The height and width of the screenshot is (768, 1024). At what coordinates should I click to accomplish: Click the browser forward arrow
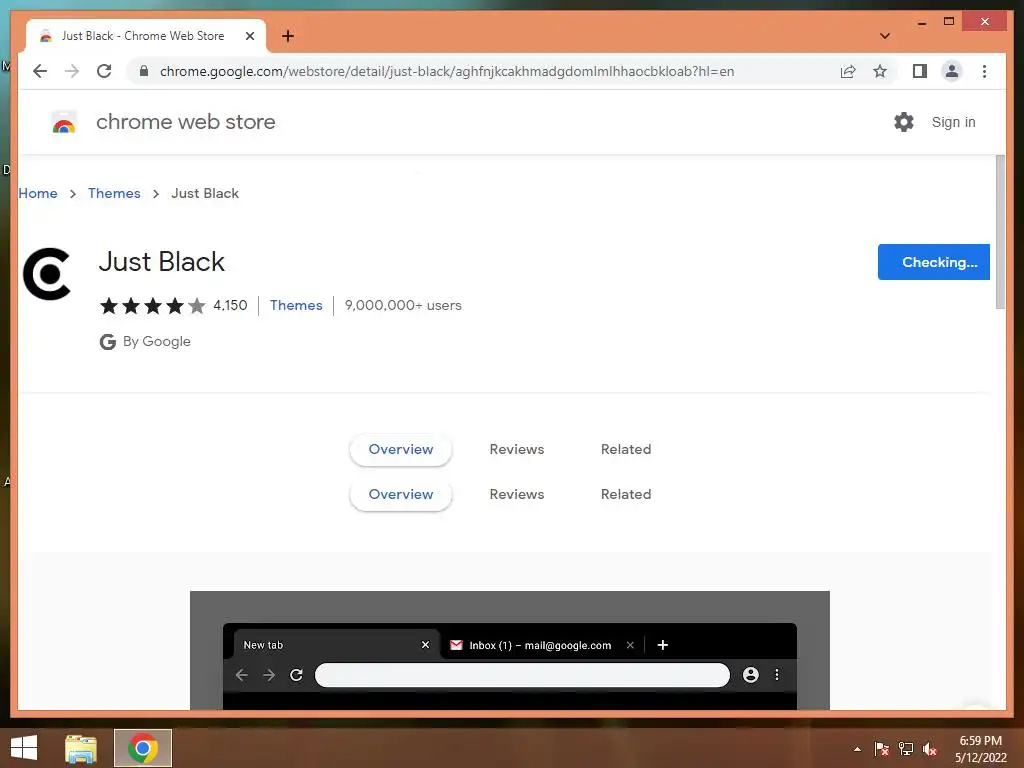[x=72, y=71]
